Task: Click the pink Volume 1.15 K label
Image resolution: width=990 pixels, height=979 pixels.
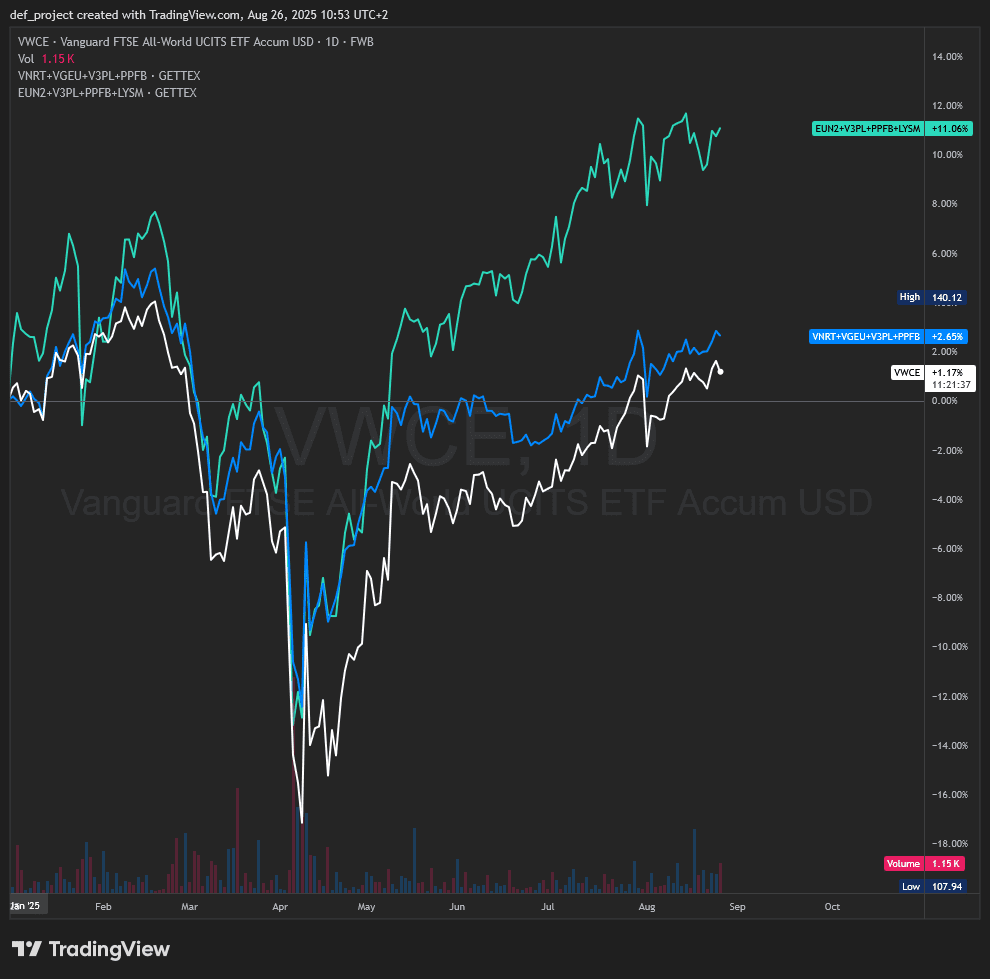Action: (925, 864)
